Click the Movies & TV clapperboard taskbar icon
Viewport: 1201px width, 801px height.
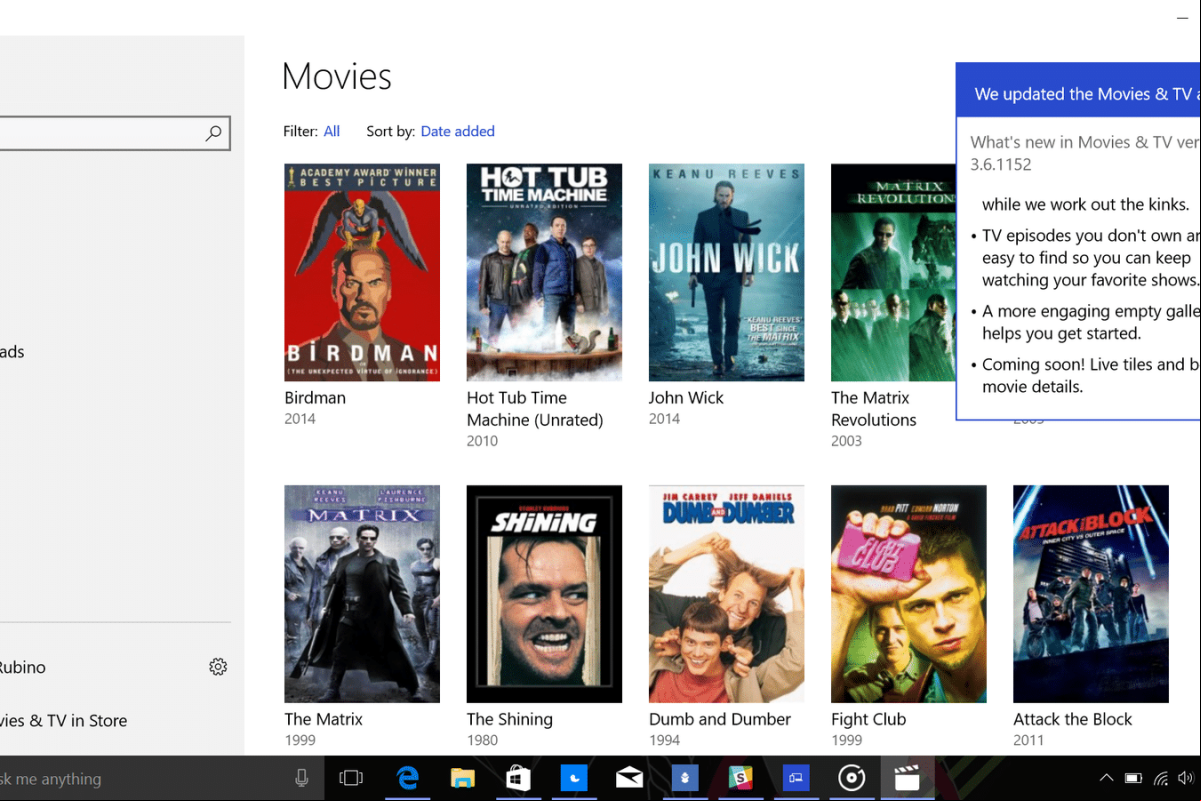click(907, 778)
